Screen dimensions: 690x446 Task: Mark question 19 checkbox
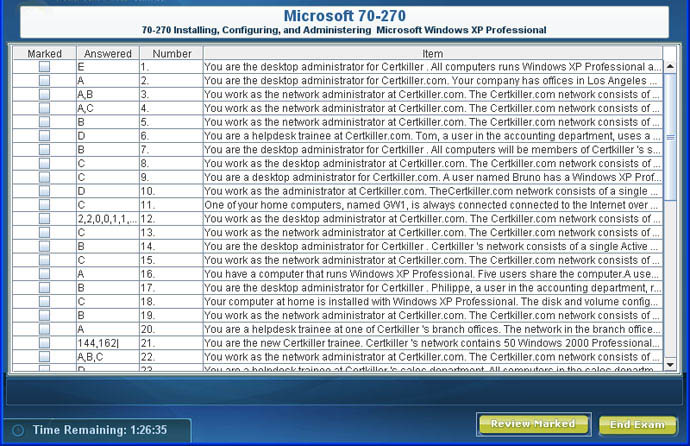(x=44, y=315)
